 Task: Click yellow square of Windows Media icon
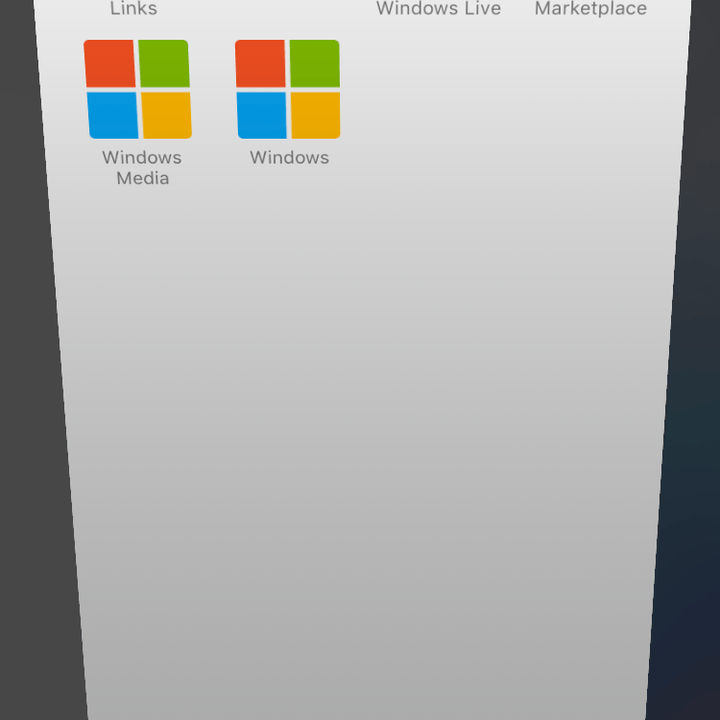click(x=167, y=115)
